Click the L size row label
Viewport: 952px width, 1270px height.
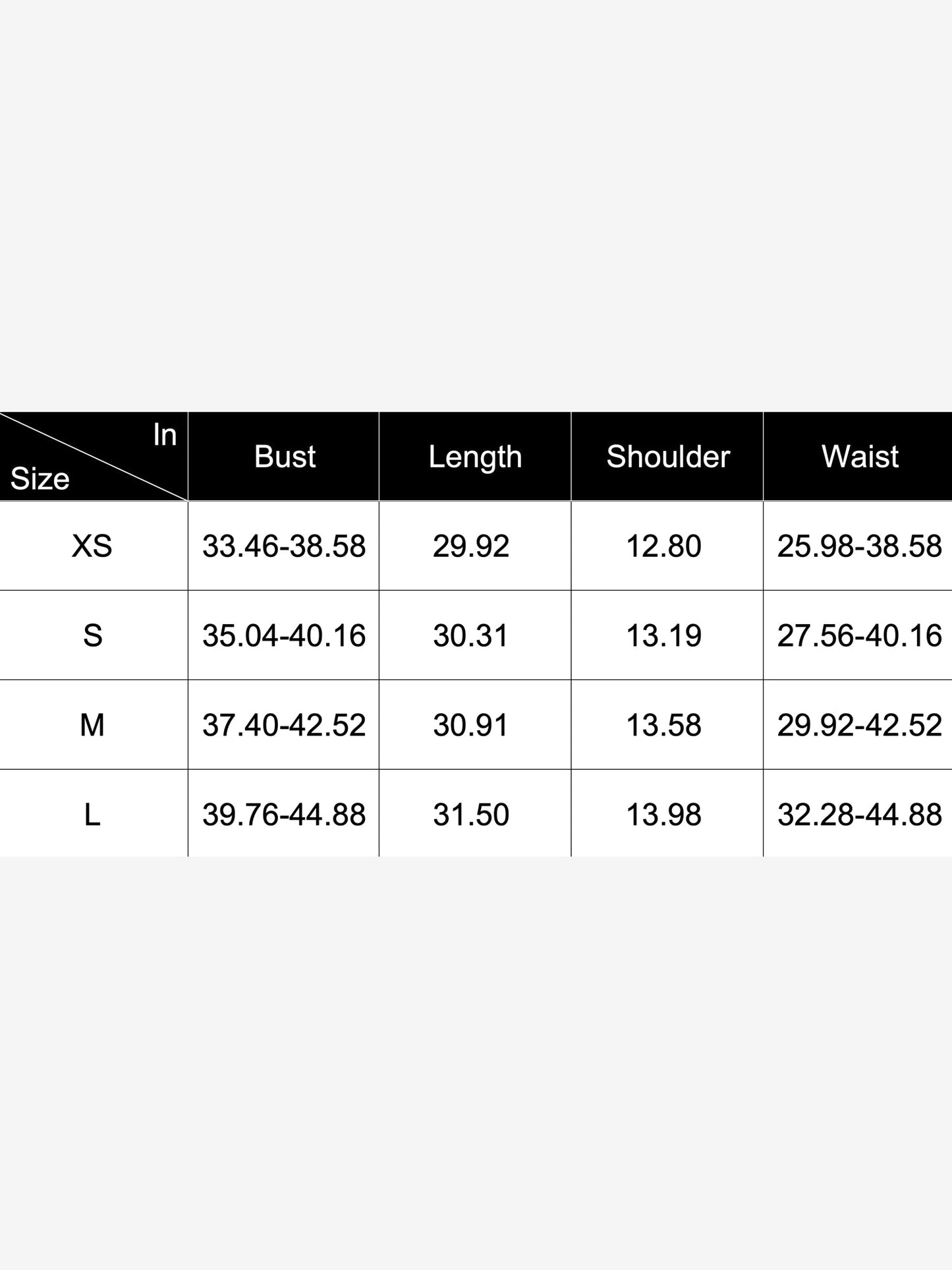[x=92, y=815]
